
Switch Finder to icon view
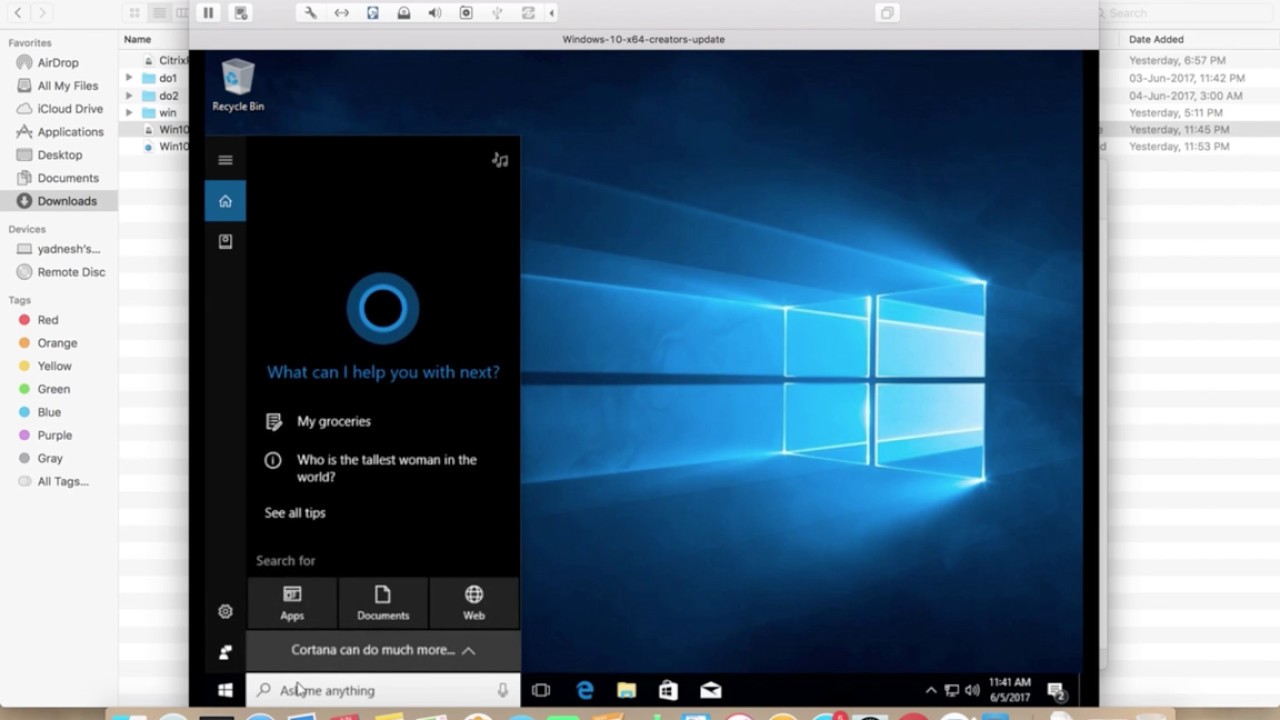135,13
